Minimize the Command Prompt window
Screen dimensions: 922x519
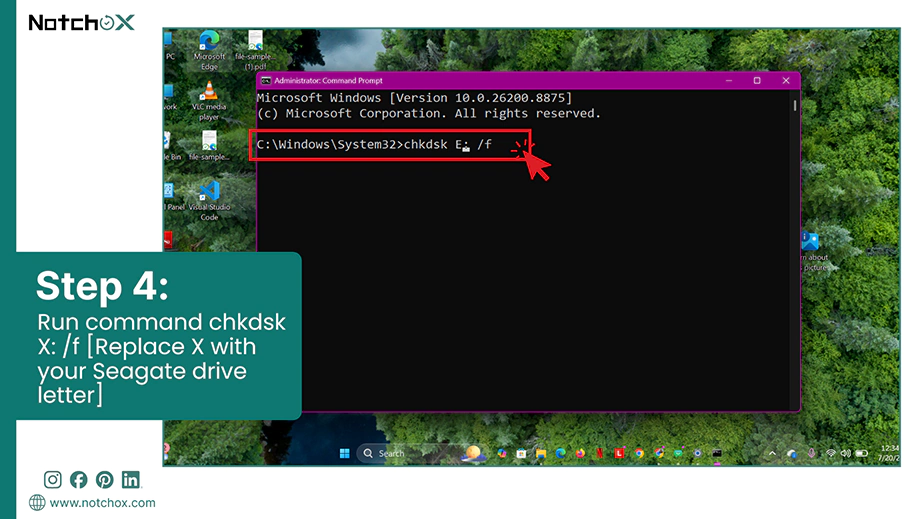coord(729,81)
